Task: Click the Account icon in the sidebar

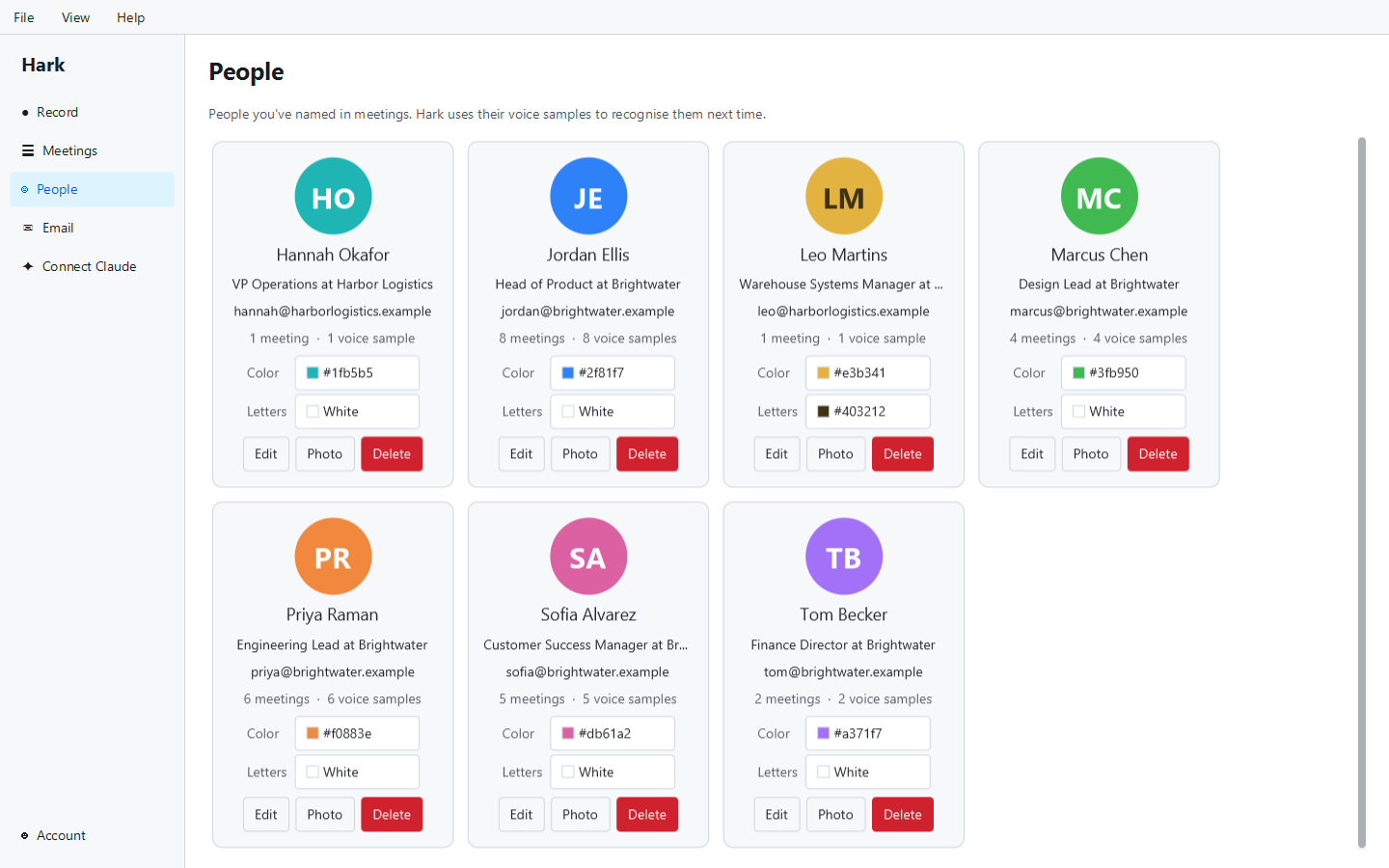Action: 25,836
